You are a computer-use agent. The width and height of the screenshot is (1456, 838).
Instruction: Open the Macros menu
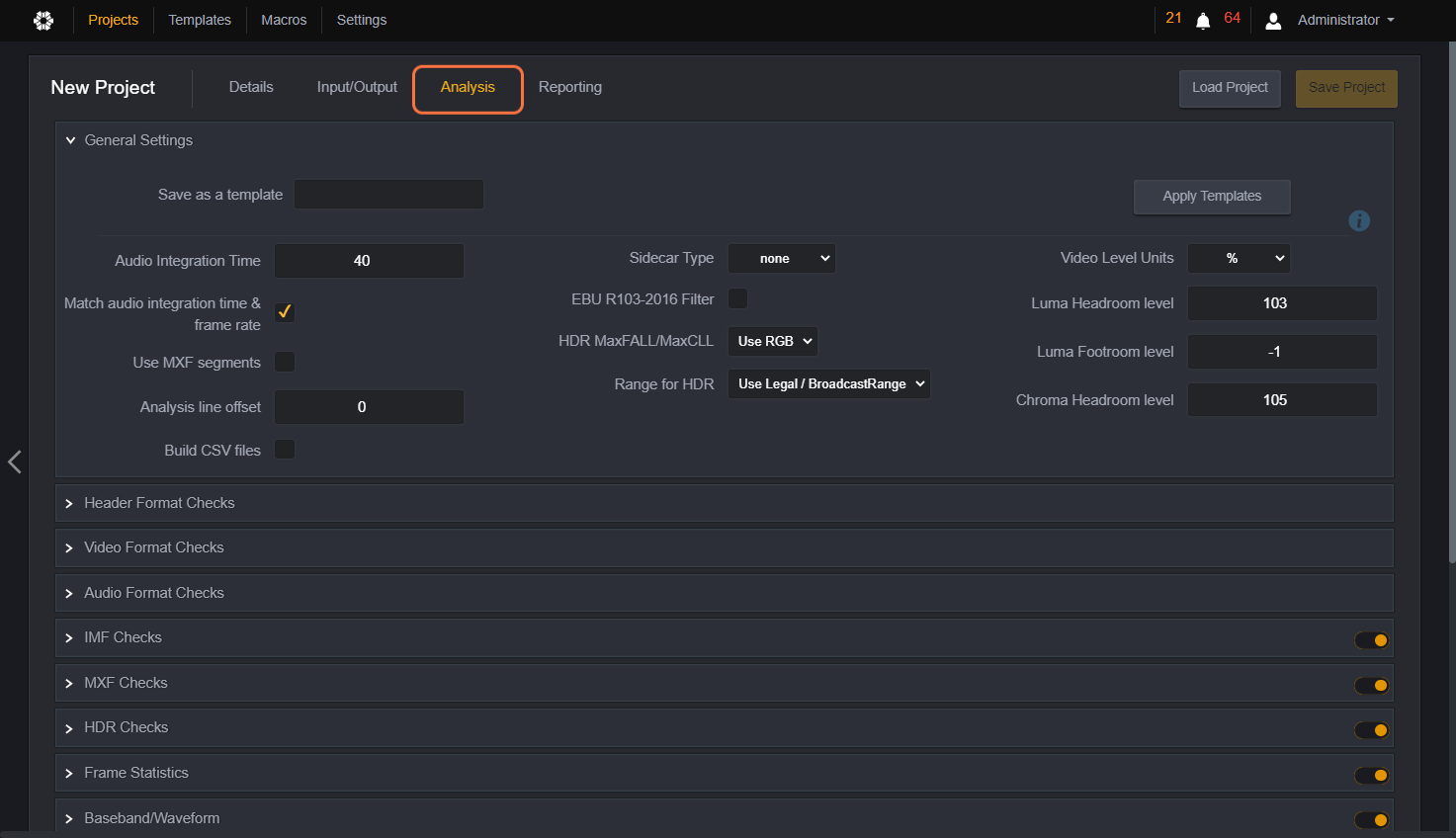[x=284, y=20]
